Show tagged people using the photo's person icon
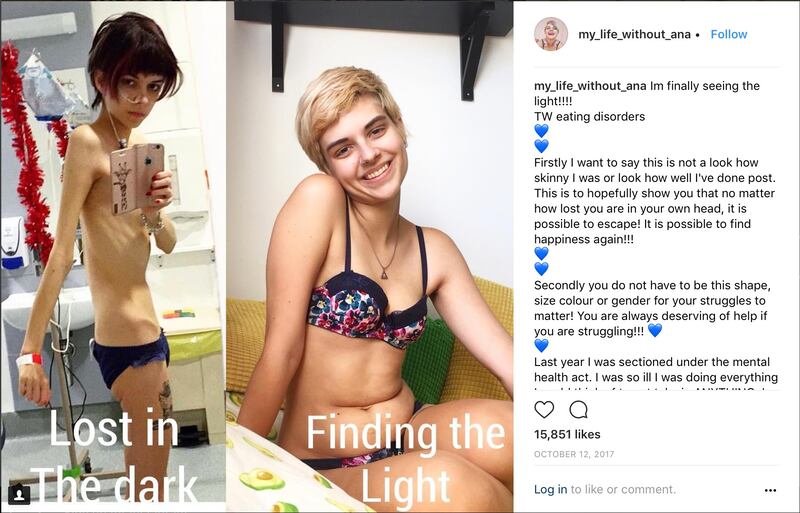The height and width of the screenshot is (513, 800). point(18,494)
